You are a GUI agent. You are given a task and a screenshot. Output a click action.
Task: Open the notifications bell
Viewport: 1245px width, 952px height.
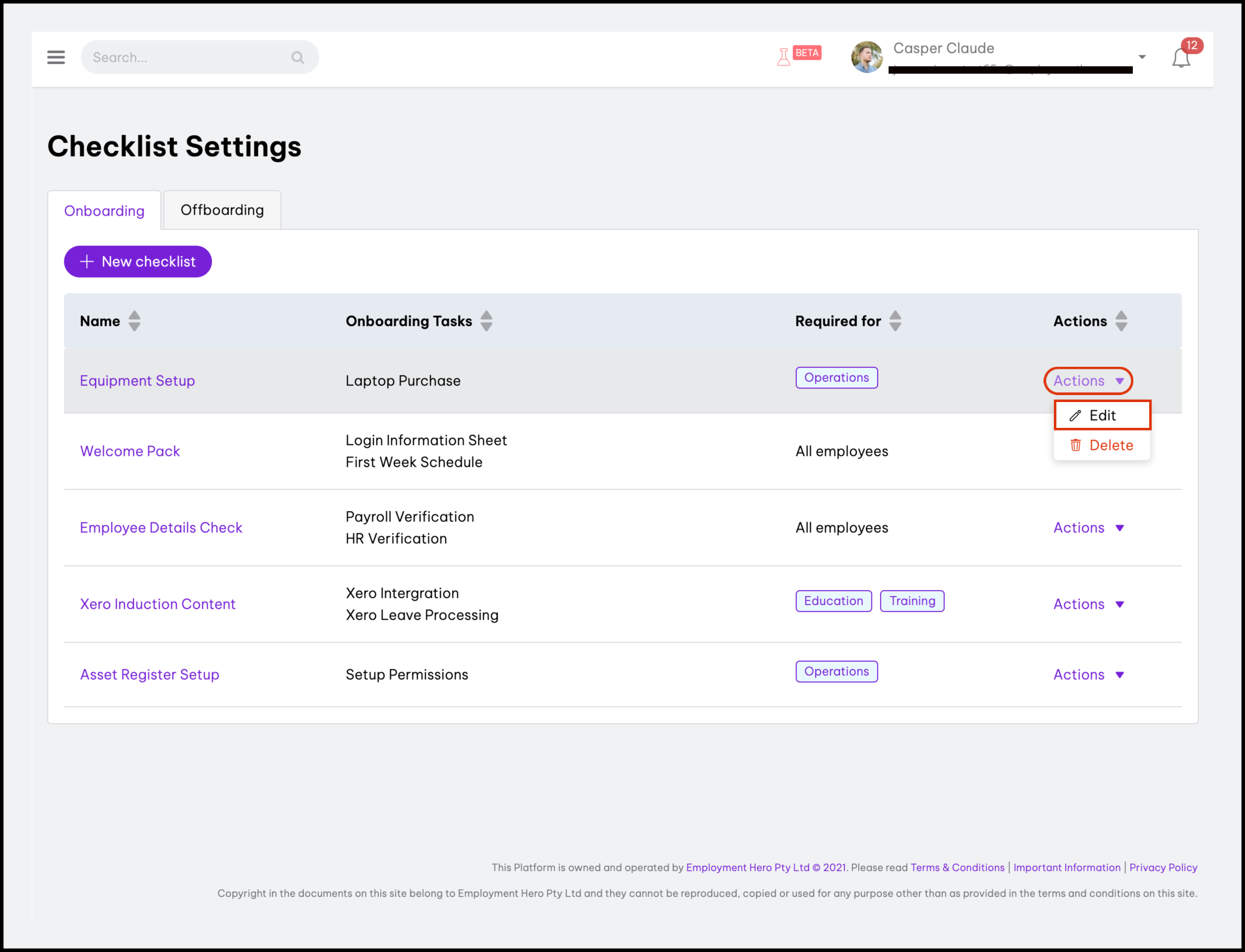(1181, 58)
